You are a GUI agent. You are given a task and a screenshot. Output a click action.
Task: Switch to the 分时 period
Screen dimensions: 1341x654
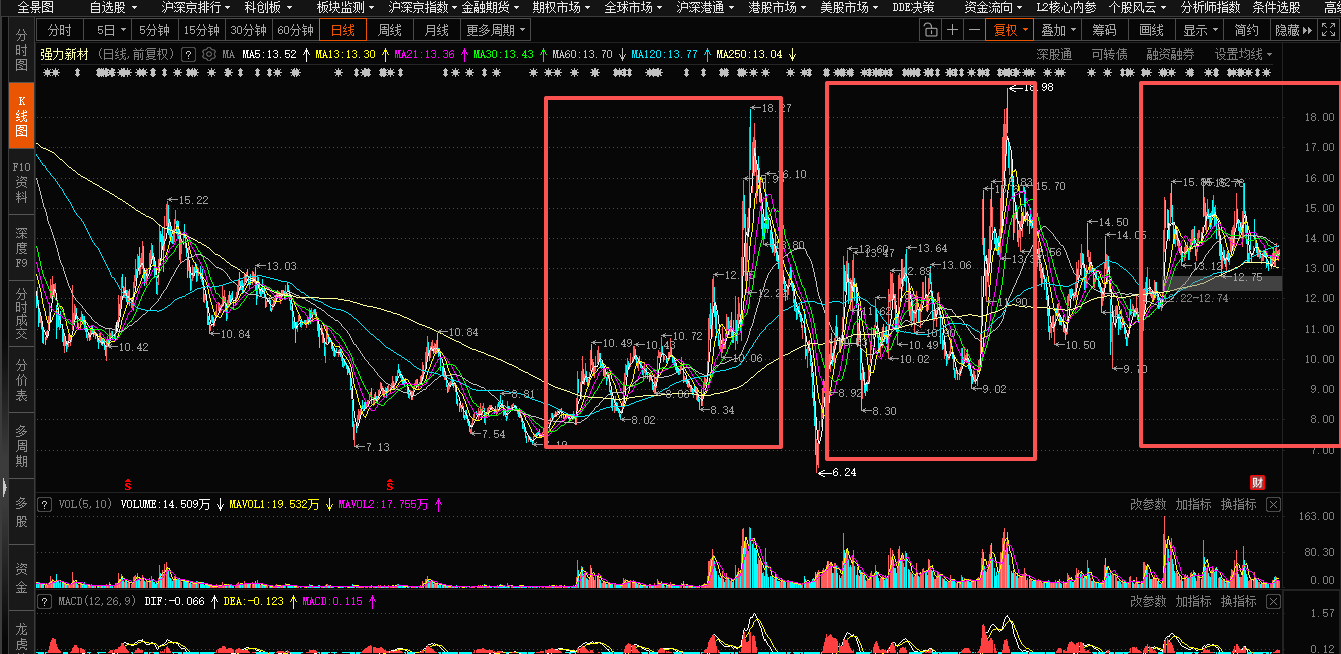click(x=60, y=30)
